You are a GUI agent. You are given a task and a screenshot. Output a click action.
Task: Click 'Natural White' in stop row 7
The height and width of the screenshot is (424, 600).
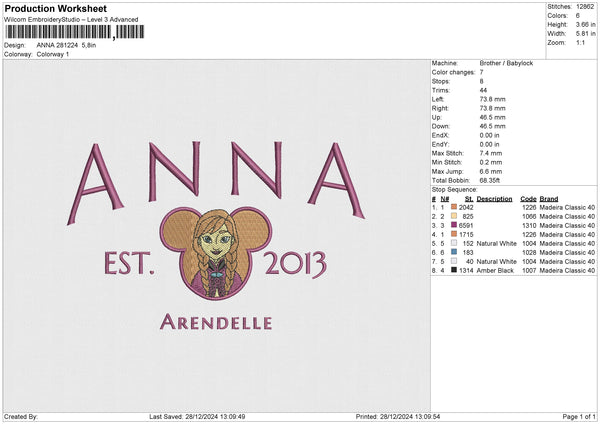tap(497, 261)
